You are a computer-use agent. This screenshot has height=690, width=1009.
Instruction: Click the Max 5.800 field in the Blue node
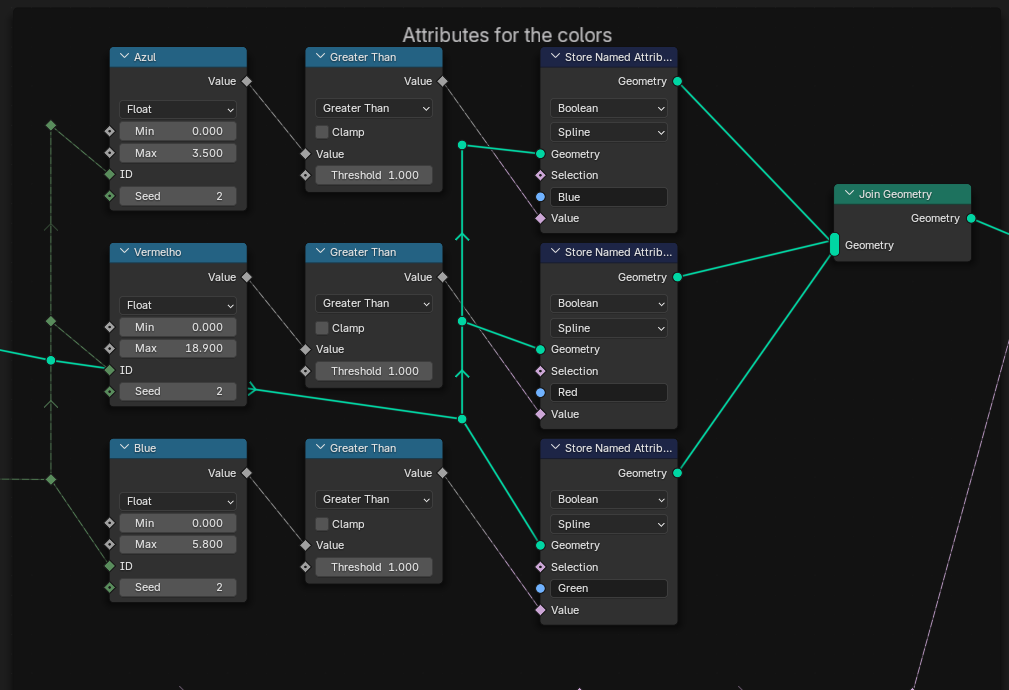click(x=178, y=544)
